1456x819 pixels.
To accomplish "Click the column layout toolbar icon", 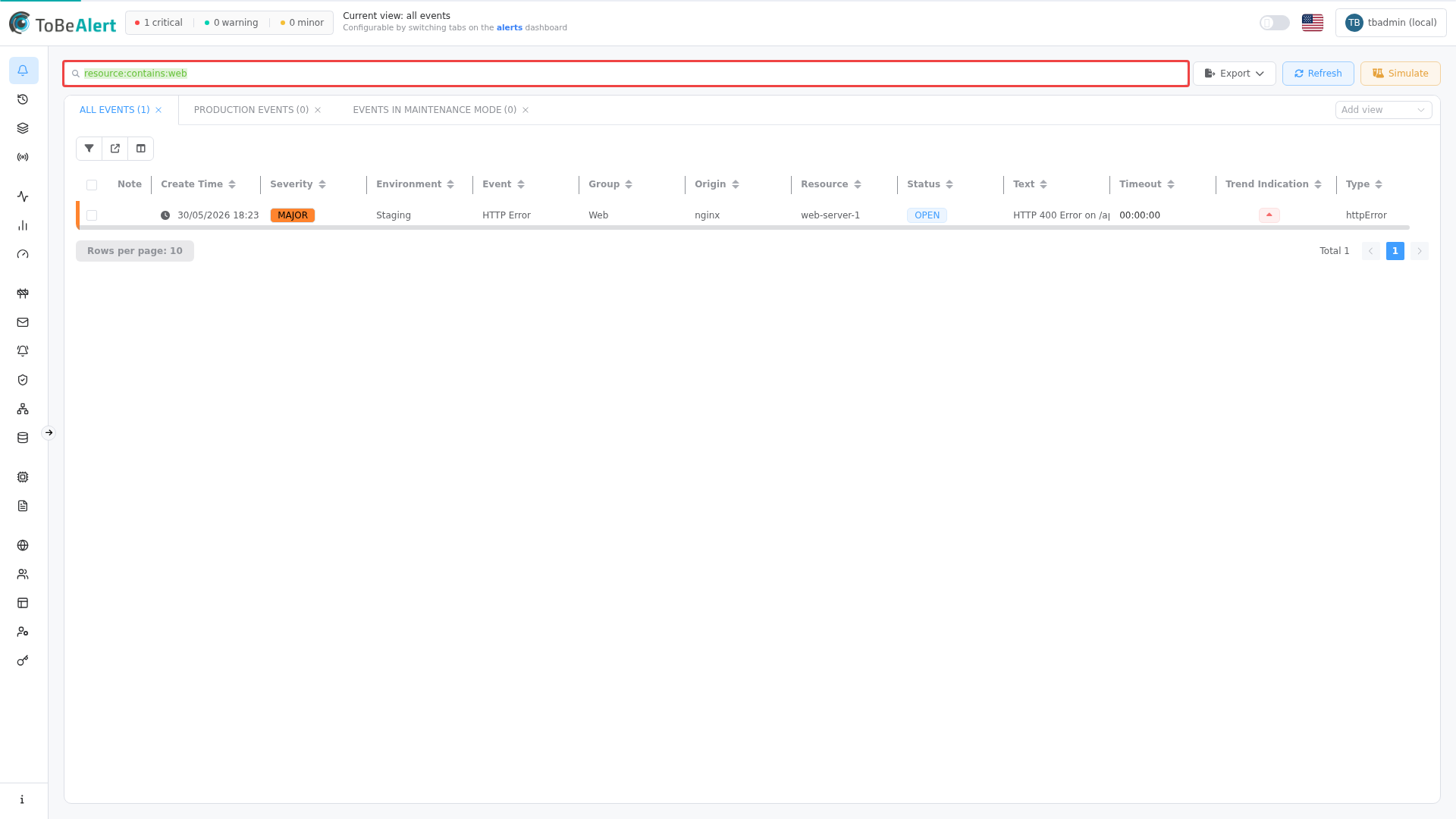I will pyautogui.click(x=141, y=149).
